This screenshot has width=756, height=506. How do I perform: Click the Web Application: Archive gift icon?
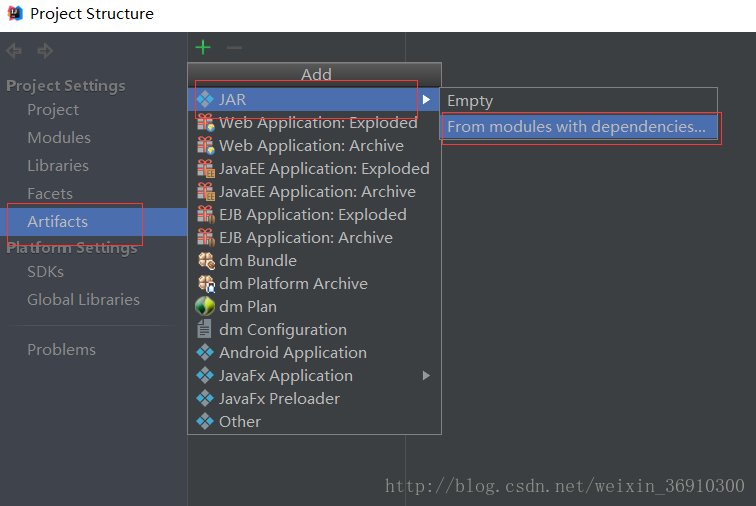pyautogui.click(x=206, y=146)
